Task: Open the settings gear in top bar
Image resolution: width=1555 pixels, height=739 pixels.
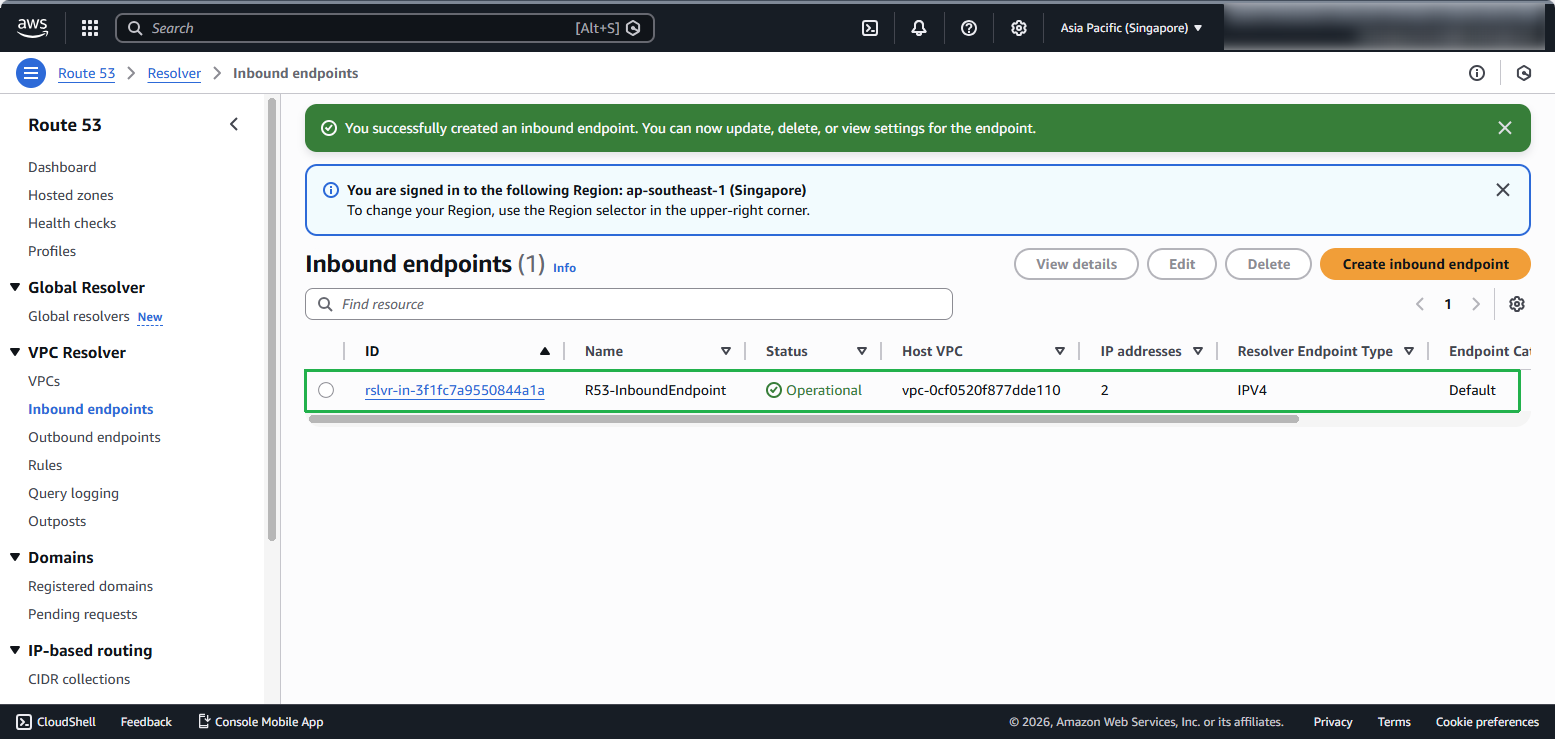Action: pos(1019,28)
